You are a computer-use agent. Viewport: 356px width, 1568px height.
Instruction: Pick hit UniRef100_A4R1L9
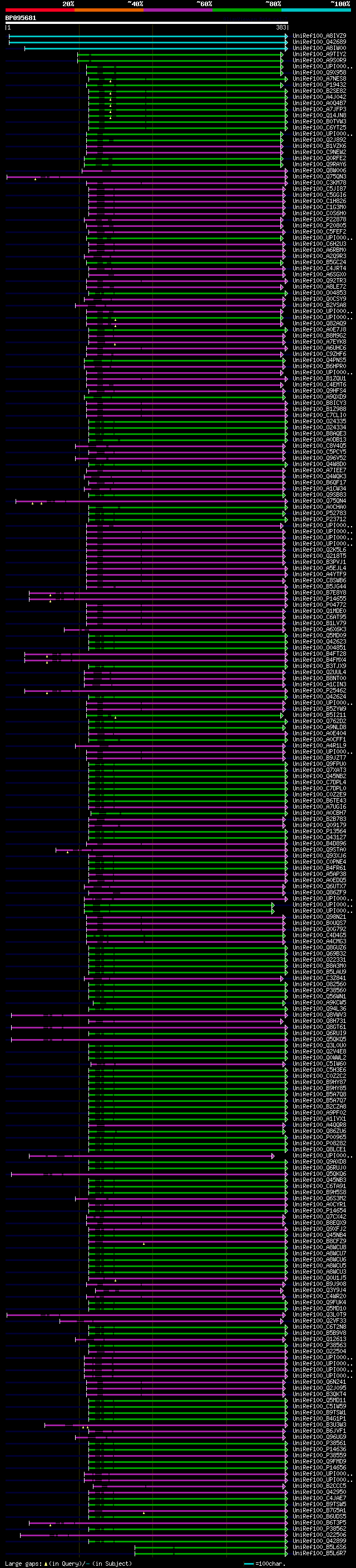coord(319,746)
